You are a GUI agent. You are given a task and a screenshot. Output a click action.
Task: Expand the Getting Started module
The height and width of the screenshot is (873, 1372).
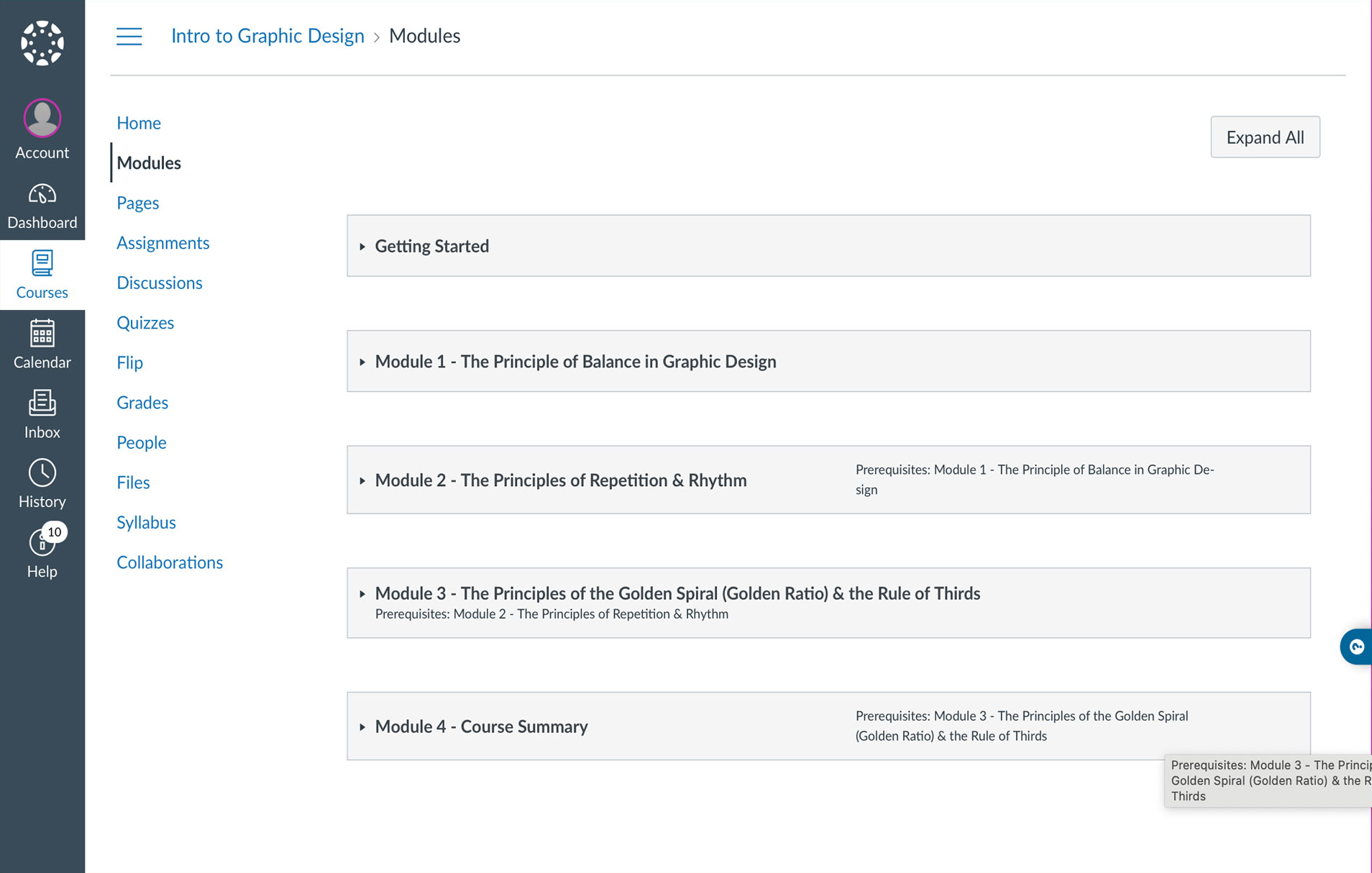(x=363, y=247)
